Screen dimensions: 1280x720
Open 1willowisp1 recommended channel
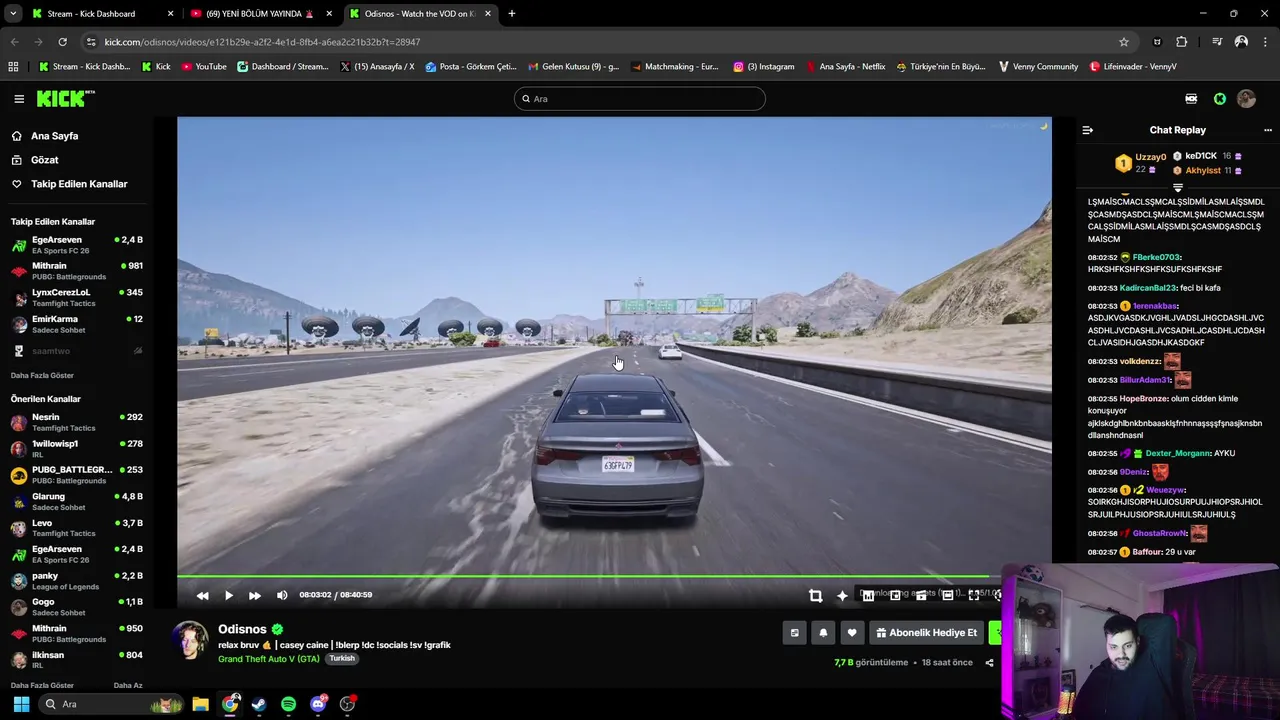76,449
